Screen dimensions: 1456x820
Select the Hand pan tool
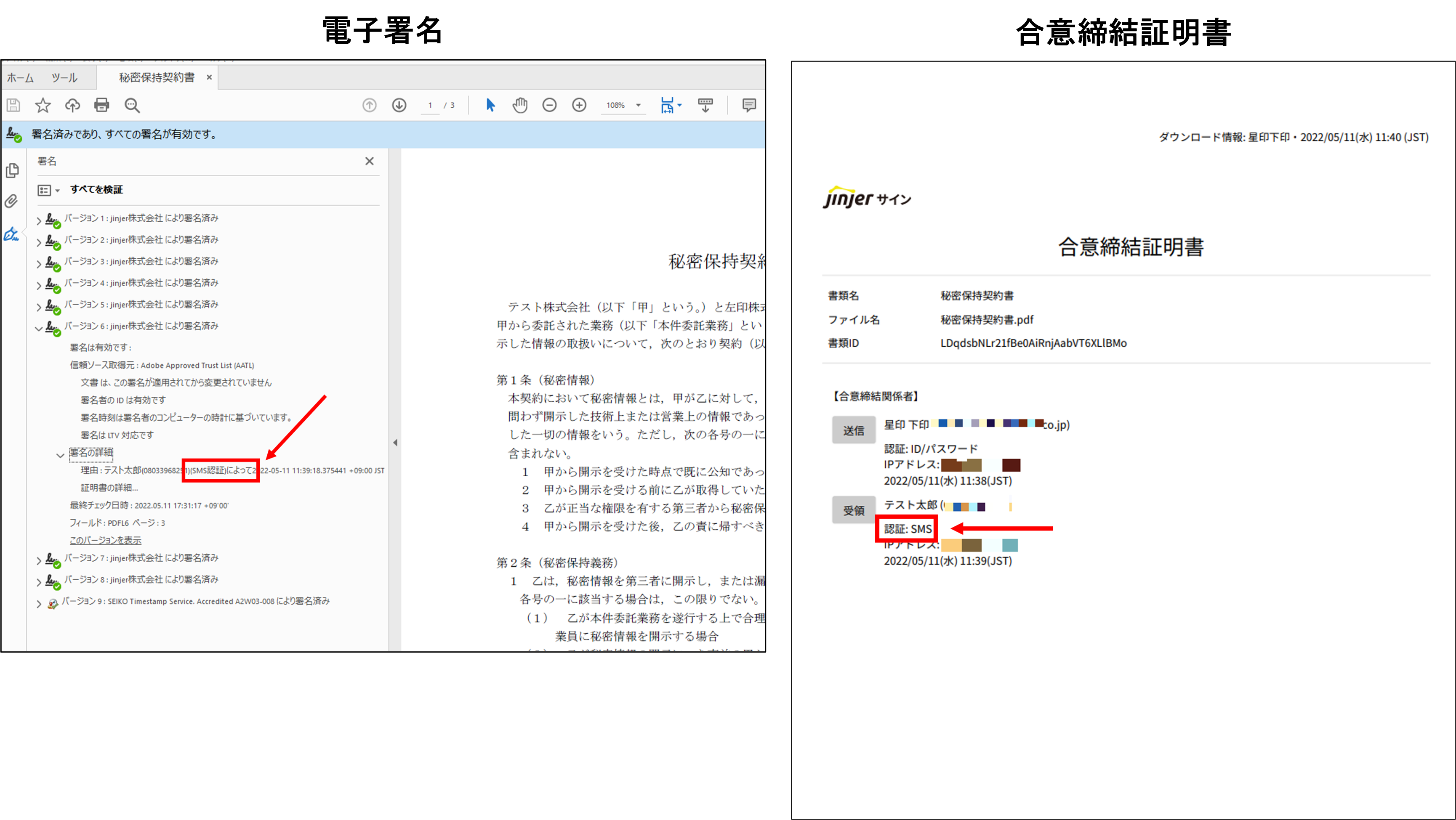coord(520,105)
